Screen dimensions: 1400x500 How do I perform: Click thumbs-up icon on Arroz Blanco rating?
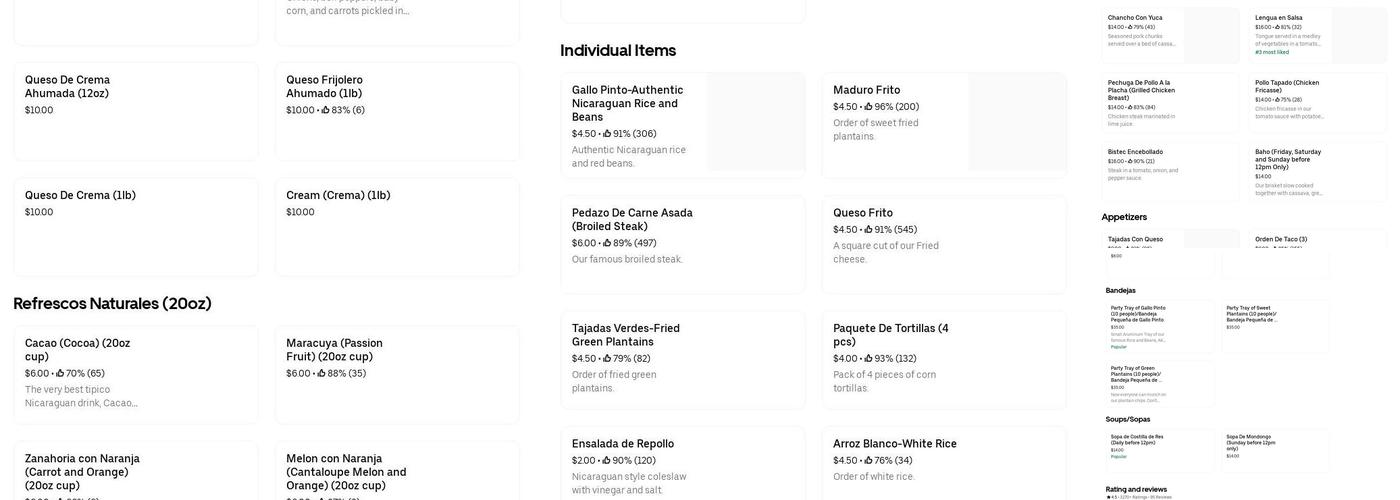(869, 461)
